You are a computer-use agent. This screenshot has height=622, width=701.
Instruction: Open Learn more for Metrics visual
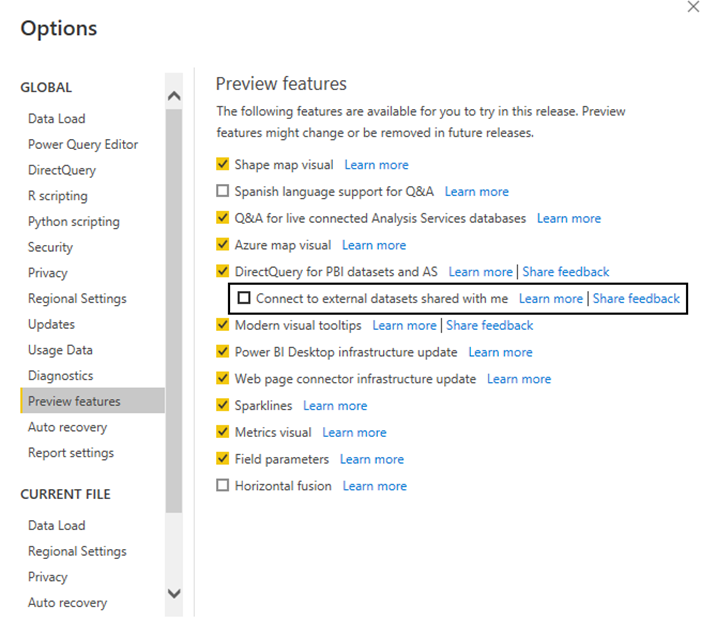355,433
